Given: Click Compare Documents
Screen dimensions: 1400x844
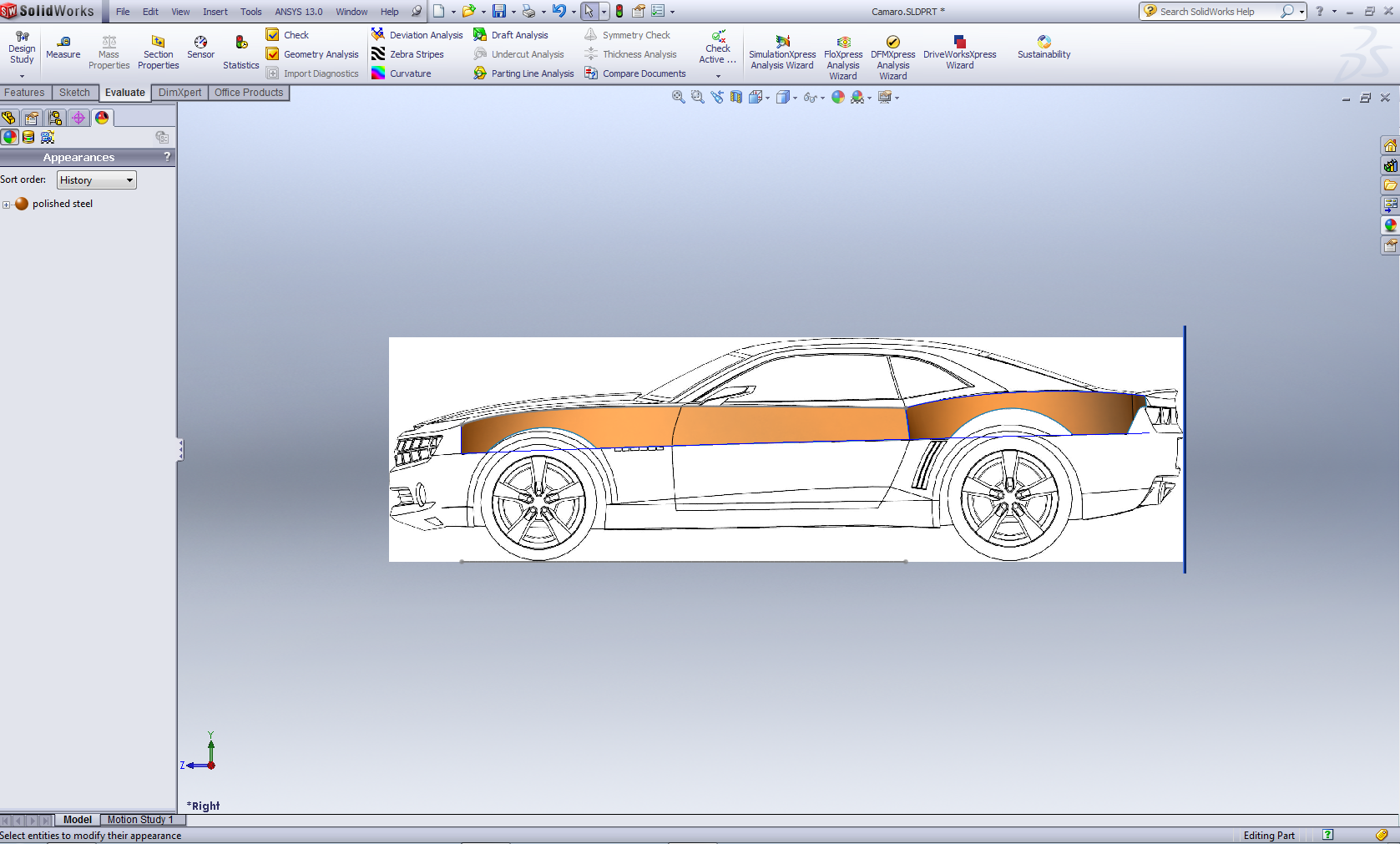Looking at the screenshot, I should 635,73.
